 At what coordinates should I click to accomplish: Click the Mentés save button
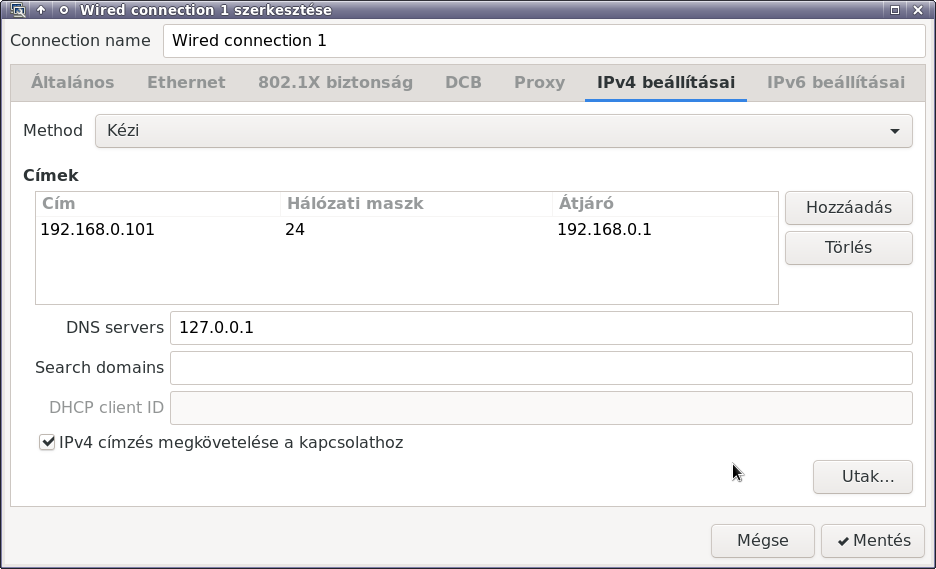[x=873, y=541]
